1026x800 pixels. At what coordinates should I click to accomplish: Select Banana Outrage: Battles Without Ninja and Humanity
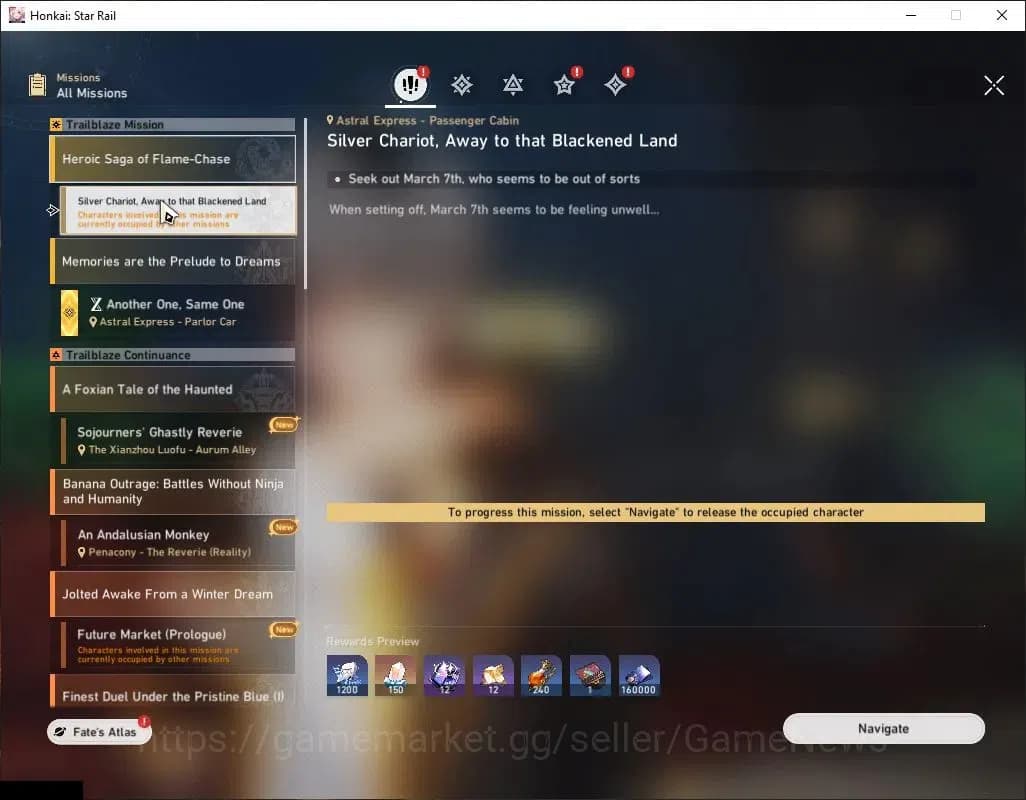173,491
